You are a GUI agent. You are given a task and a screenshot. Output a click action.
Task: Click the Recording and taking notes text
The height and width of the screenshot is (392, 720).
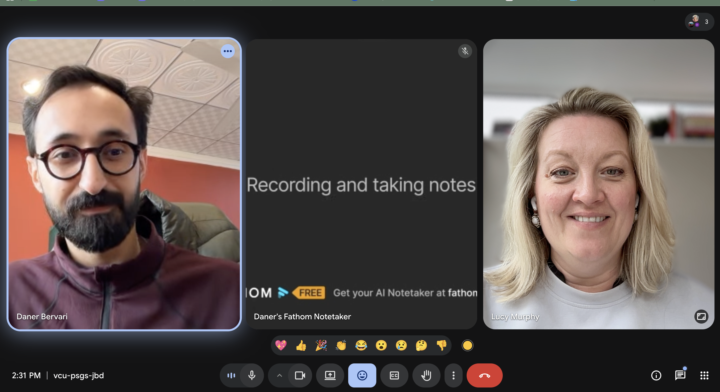[x=361, y=185]
